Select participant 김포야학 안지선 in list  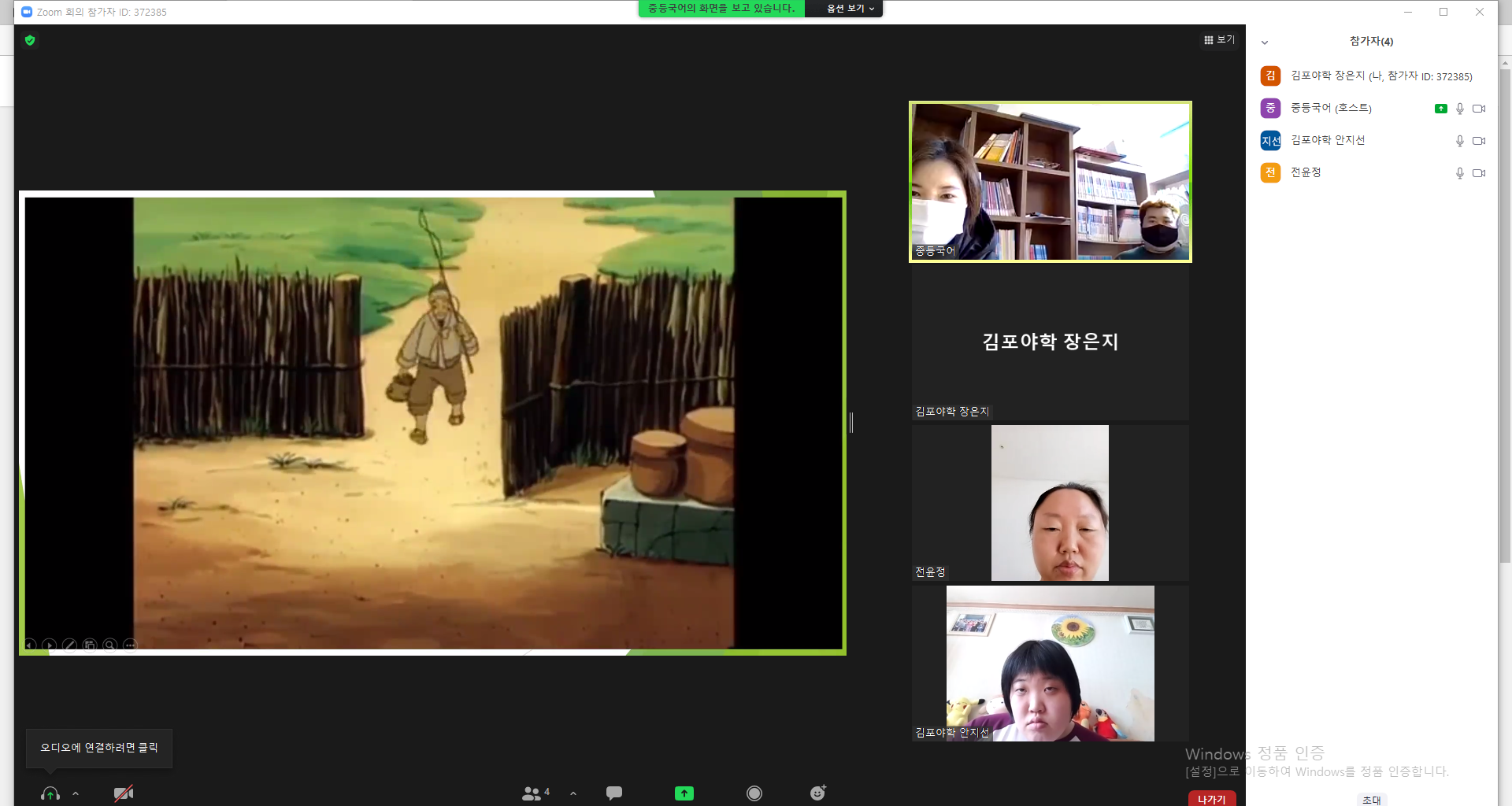point(1372,141)
